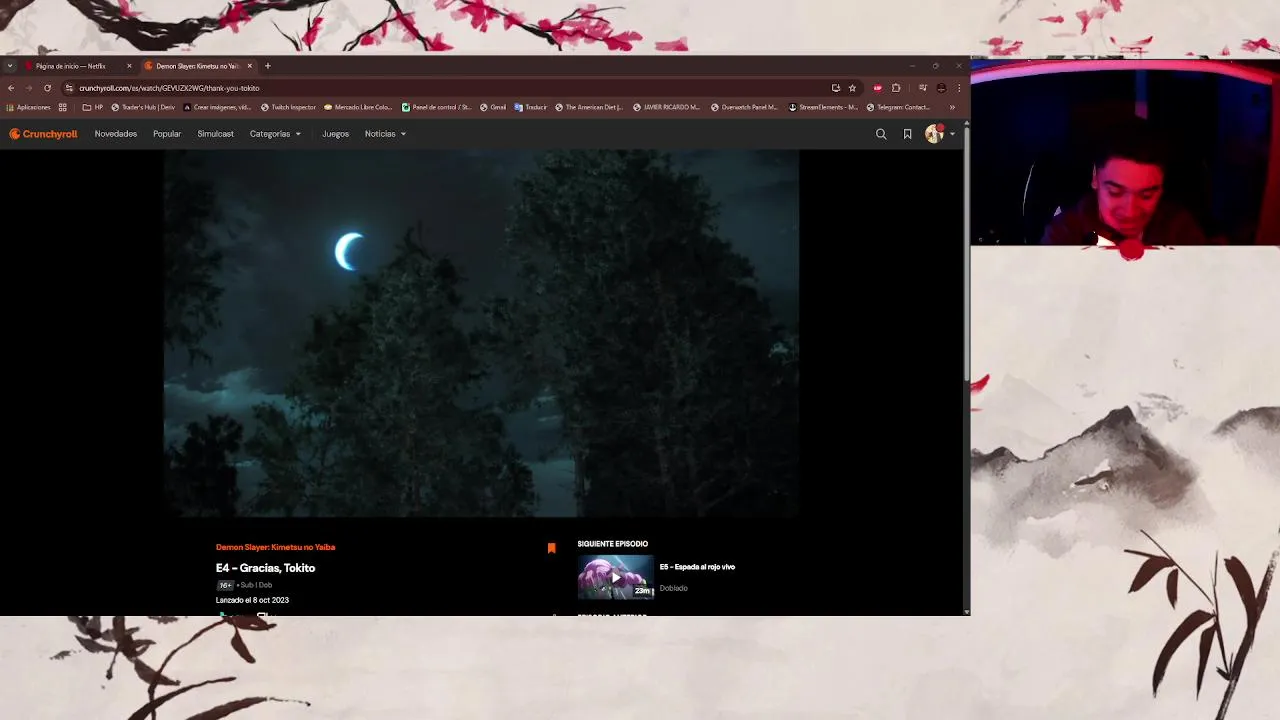Open the Aplicaciones bookmark

click(x=29, y=107)
